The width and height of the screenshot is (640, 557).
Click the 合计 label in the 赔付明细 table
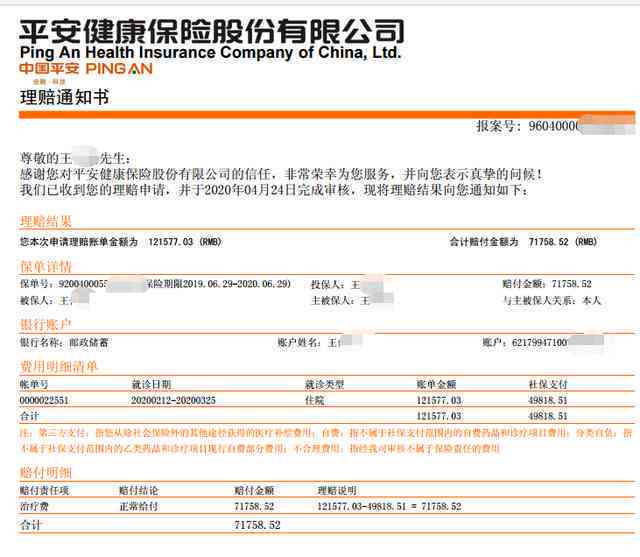pos(31,525)
